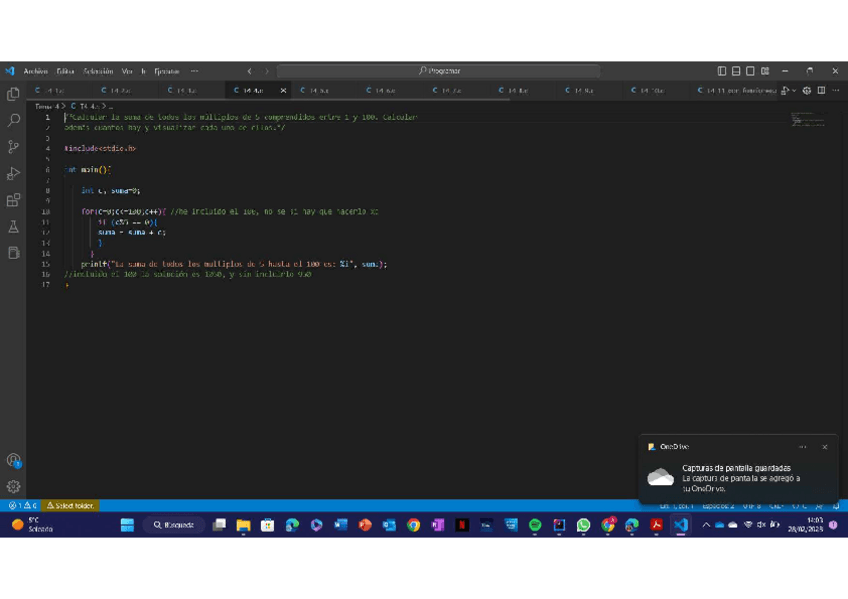Expand the overflow menu in the menu bar
The image size is (848, 599).
pyautogui.click(x=194, y=71)
